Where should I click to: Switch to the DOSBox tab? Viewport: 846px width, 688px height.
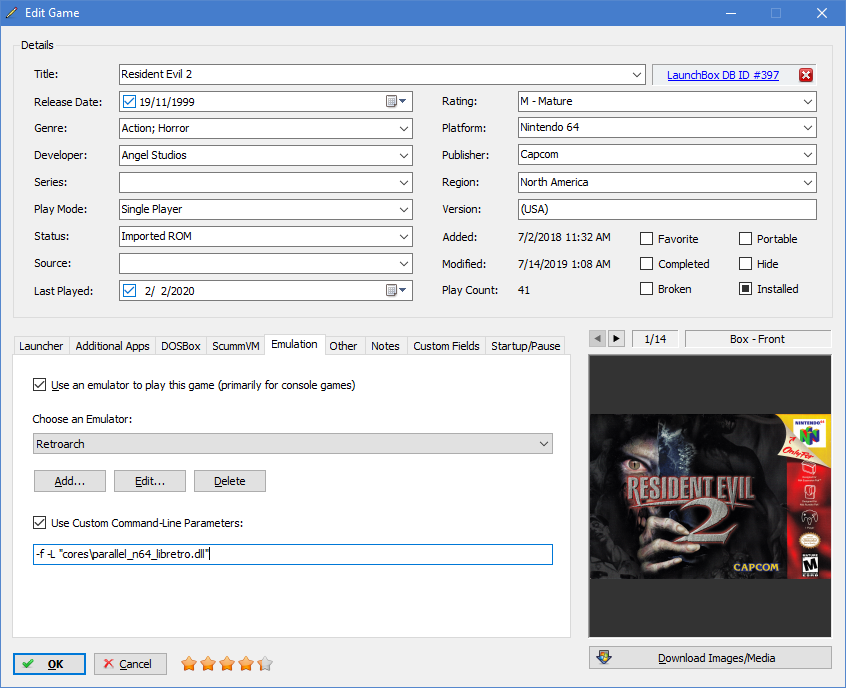[181, 346]
